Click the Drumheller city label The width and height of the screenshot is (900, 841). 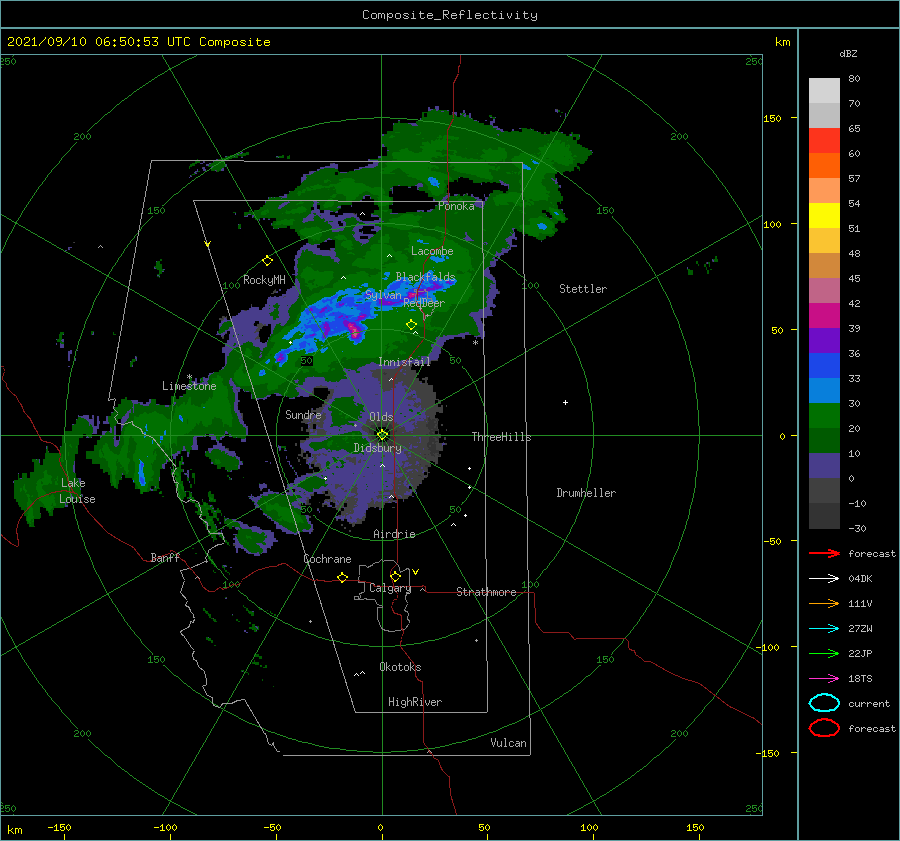pyautogui.click(x=586, y=493)
